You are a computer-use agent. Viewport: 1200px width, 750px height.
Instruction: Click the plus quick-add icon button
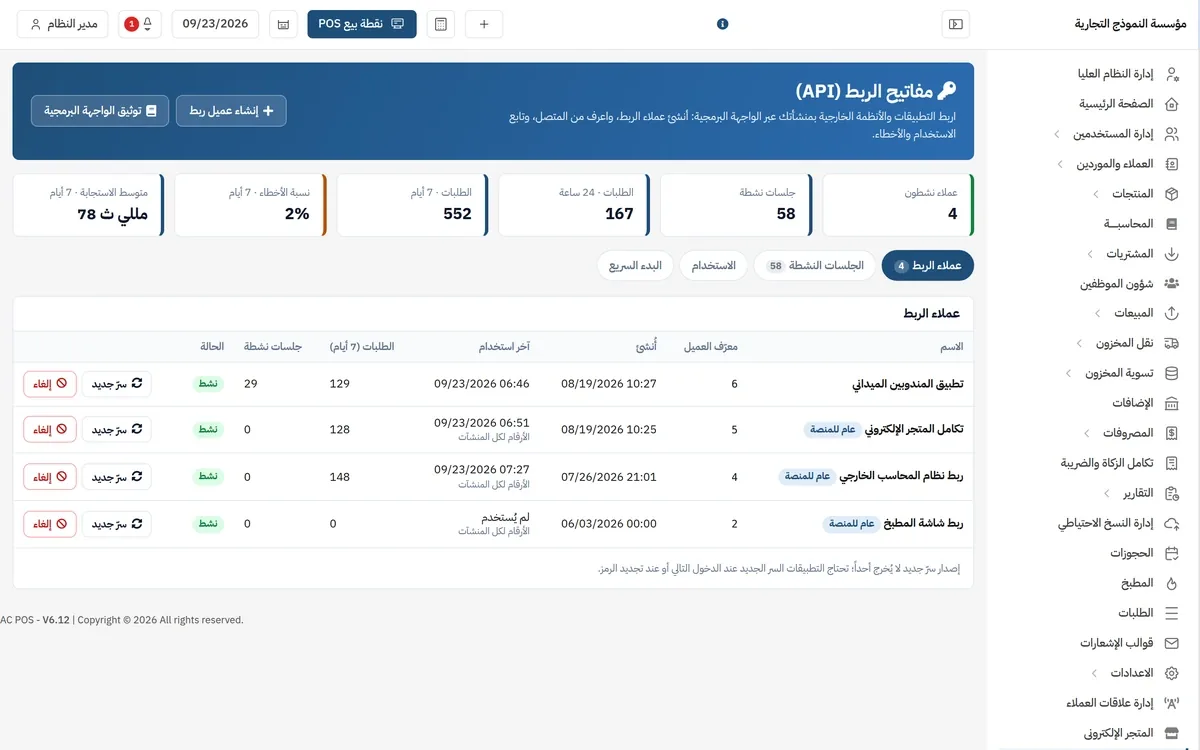484,24
